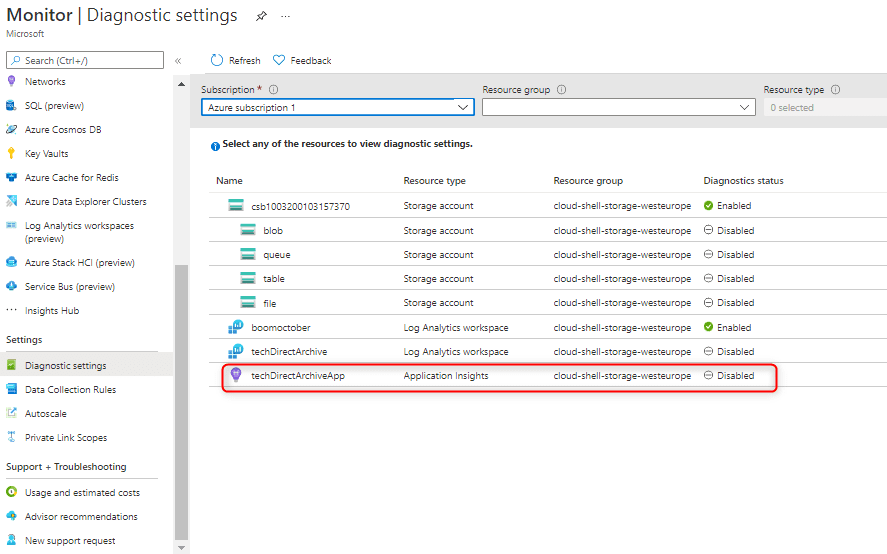Open the Resource group dropdown
887x554 pixels.
(619, 107)
